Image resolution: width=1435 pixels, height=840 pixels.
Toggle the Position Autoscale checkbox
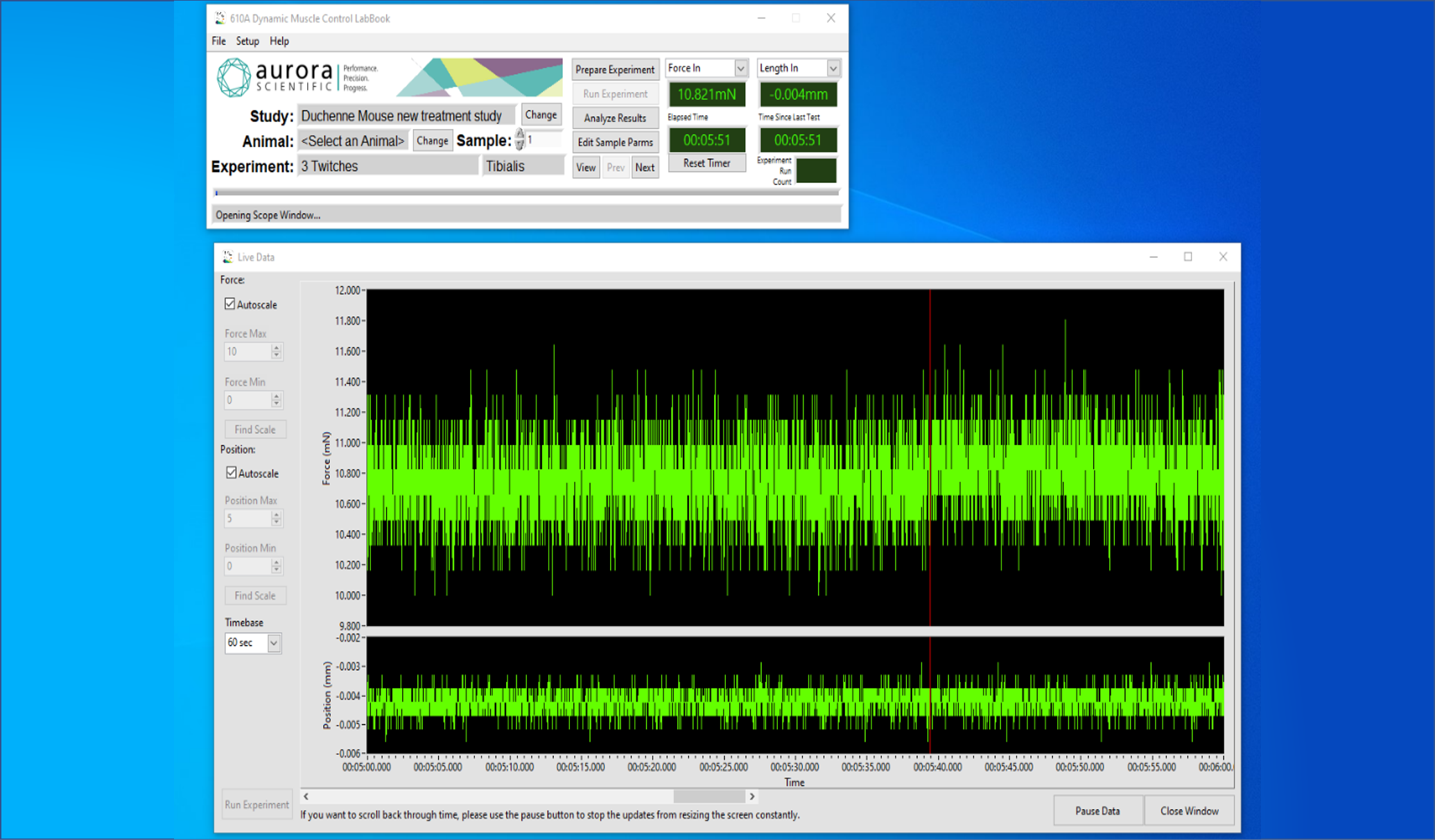232,473
